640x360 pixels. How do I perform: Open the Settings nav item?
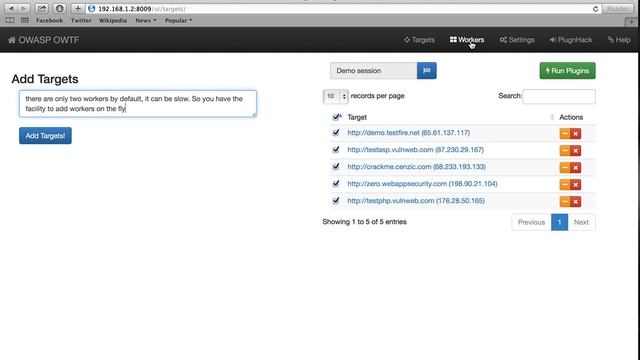tap(517, 40)
